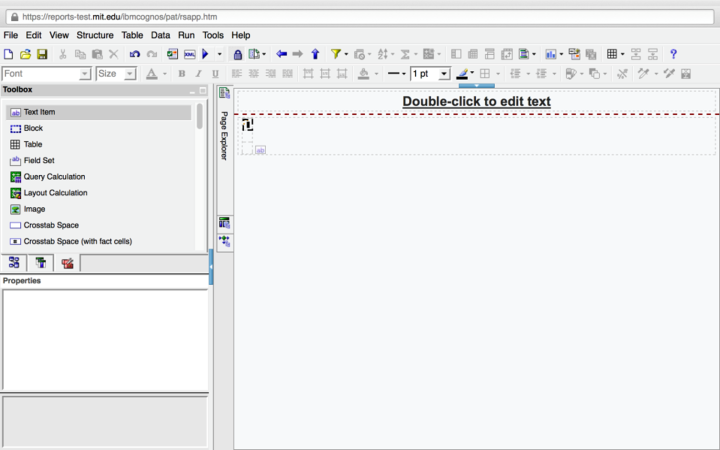Image resolution: width=720 pixels, height=450 pixels.
Task: Toggle Underline formatting
Action: pos(215,74)
